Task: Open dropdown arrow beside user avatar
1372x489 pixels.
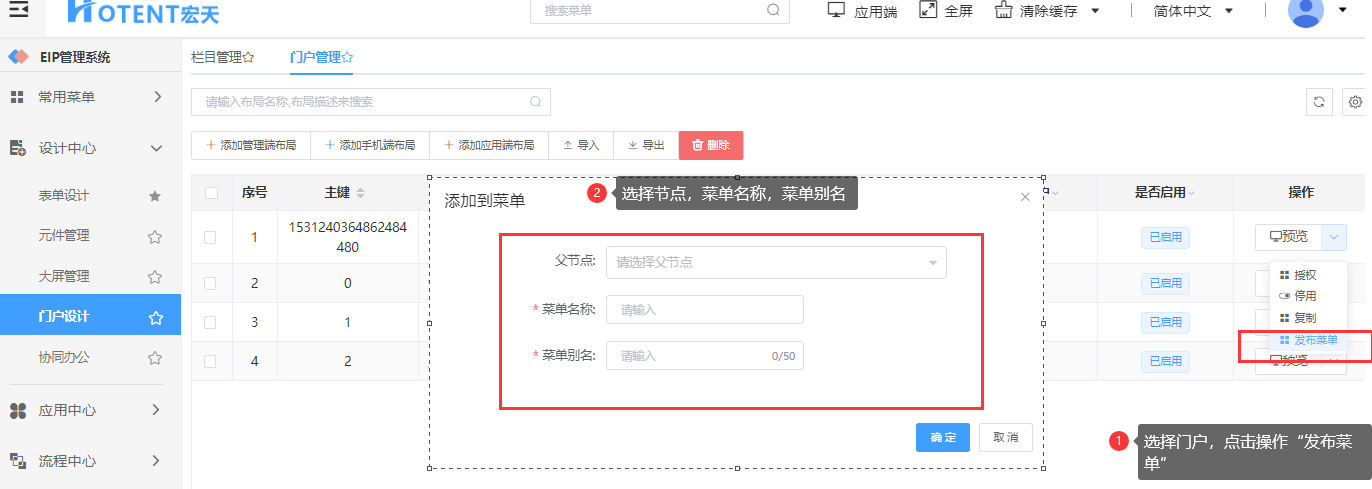Action: pos(1343,11)
